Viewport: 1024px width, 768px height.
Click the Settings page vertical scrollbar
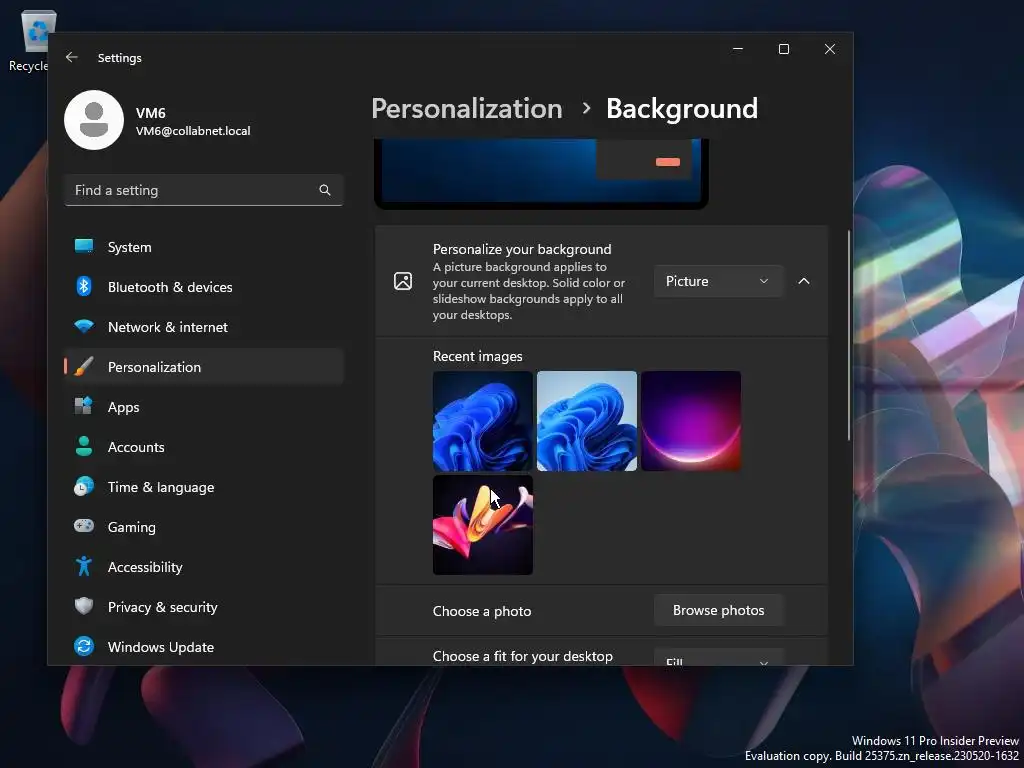848,335
